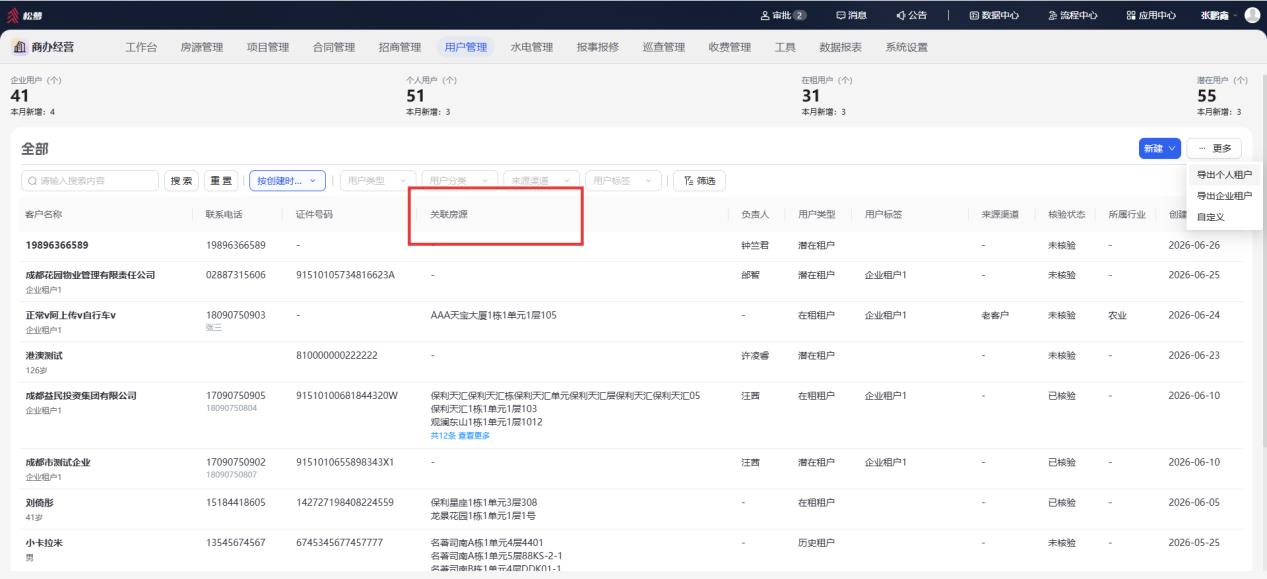Expand the 用户类型 dropdown
This screenshot has height=579, width=1267.
(x=377, y=181)
